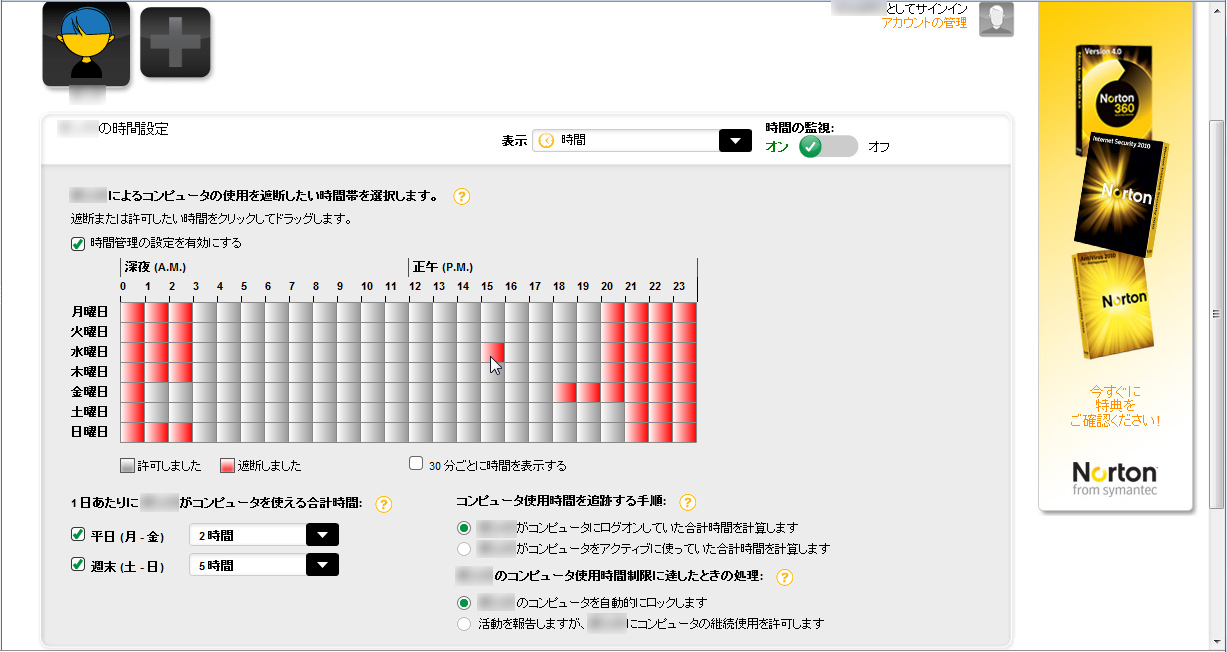Click the help icon next to the time blocking instructions
The height and width of the screenshot is (652, 1227).
tap(461, 198)
